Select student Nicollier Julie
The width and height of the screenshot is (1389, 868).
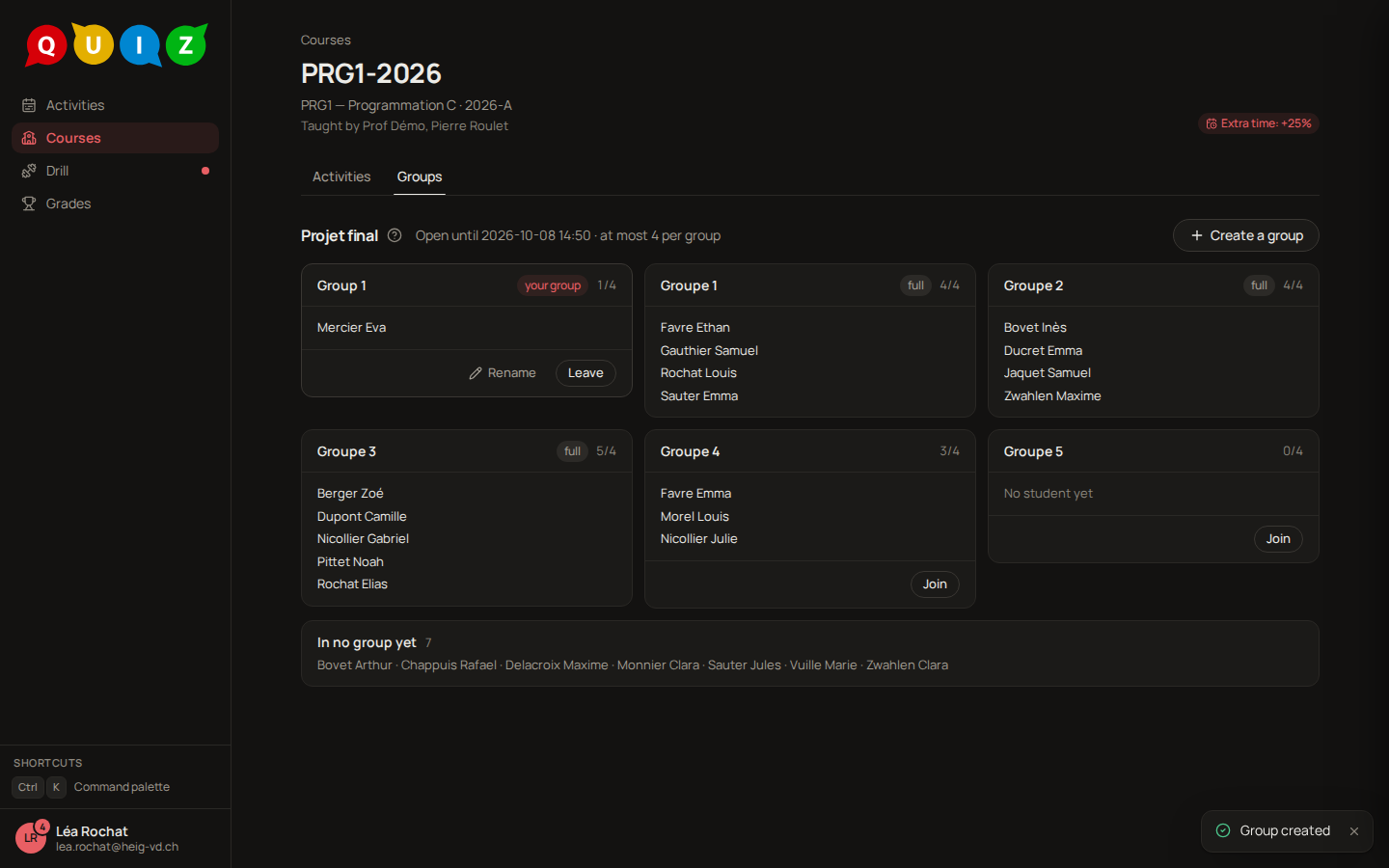pyautogui.click(x=698, y=539)
